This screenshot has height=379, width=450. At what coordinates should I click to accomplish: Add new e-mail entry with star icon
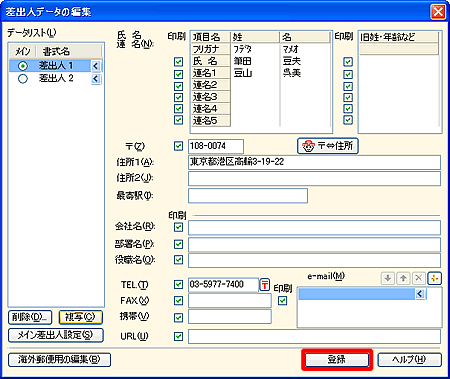[x=434, y=278]
